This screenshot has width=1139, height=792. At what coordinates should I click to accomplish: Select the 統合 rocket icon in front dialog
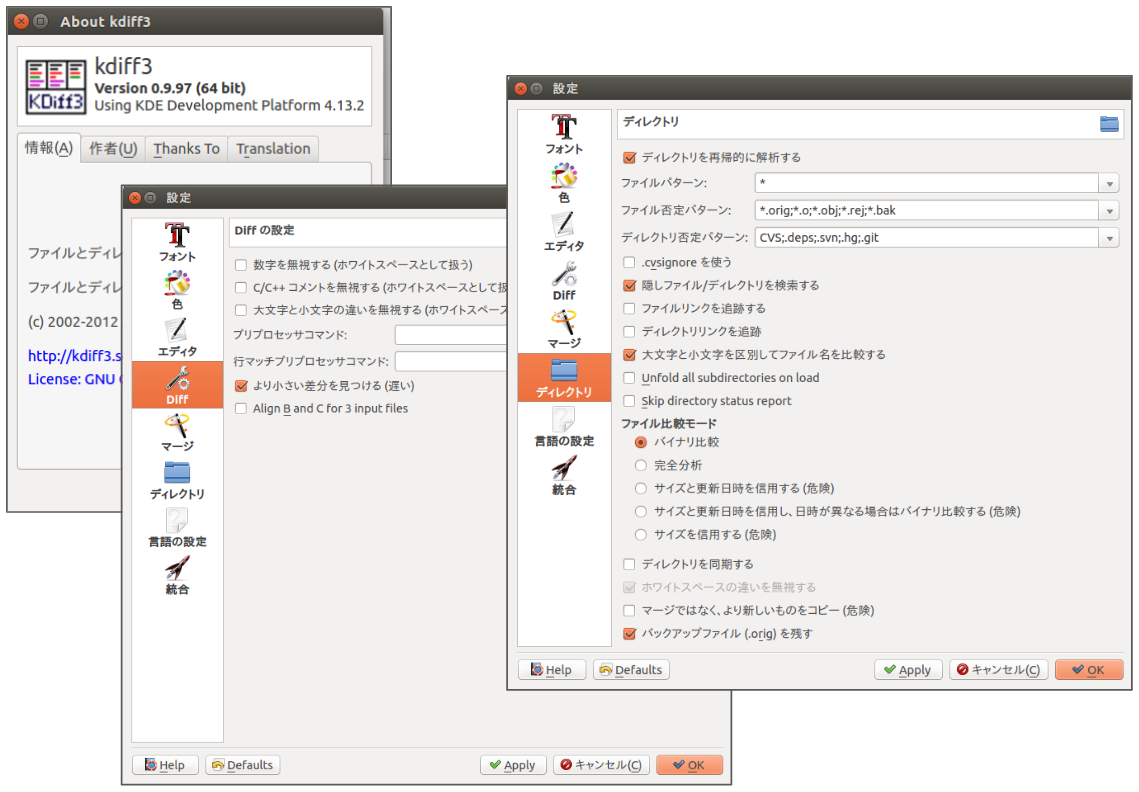click(x=564, y=473)
